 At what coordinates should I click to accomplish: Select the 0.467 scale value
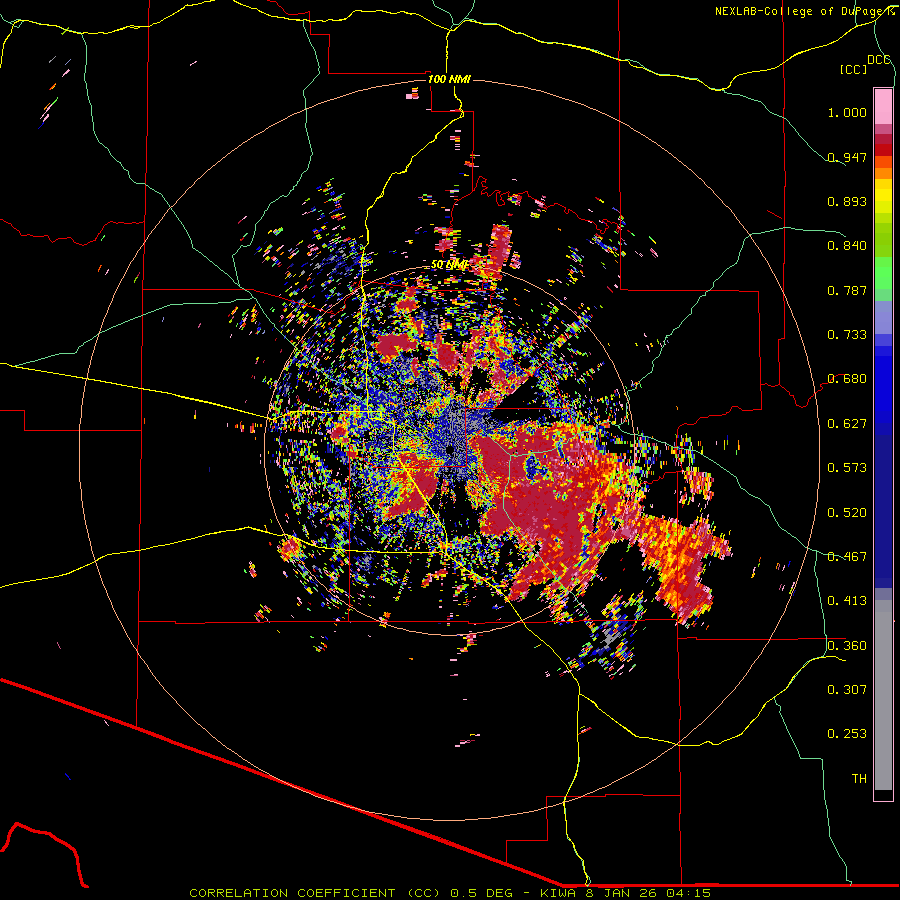[x=847, y=557]
